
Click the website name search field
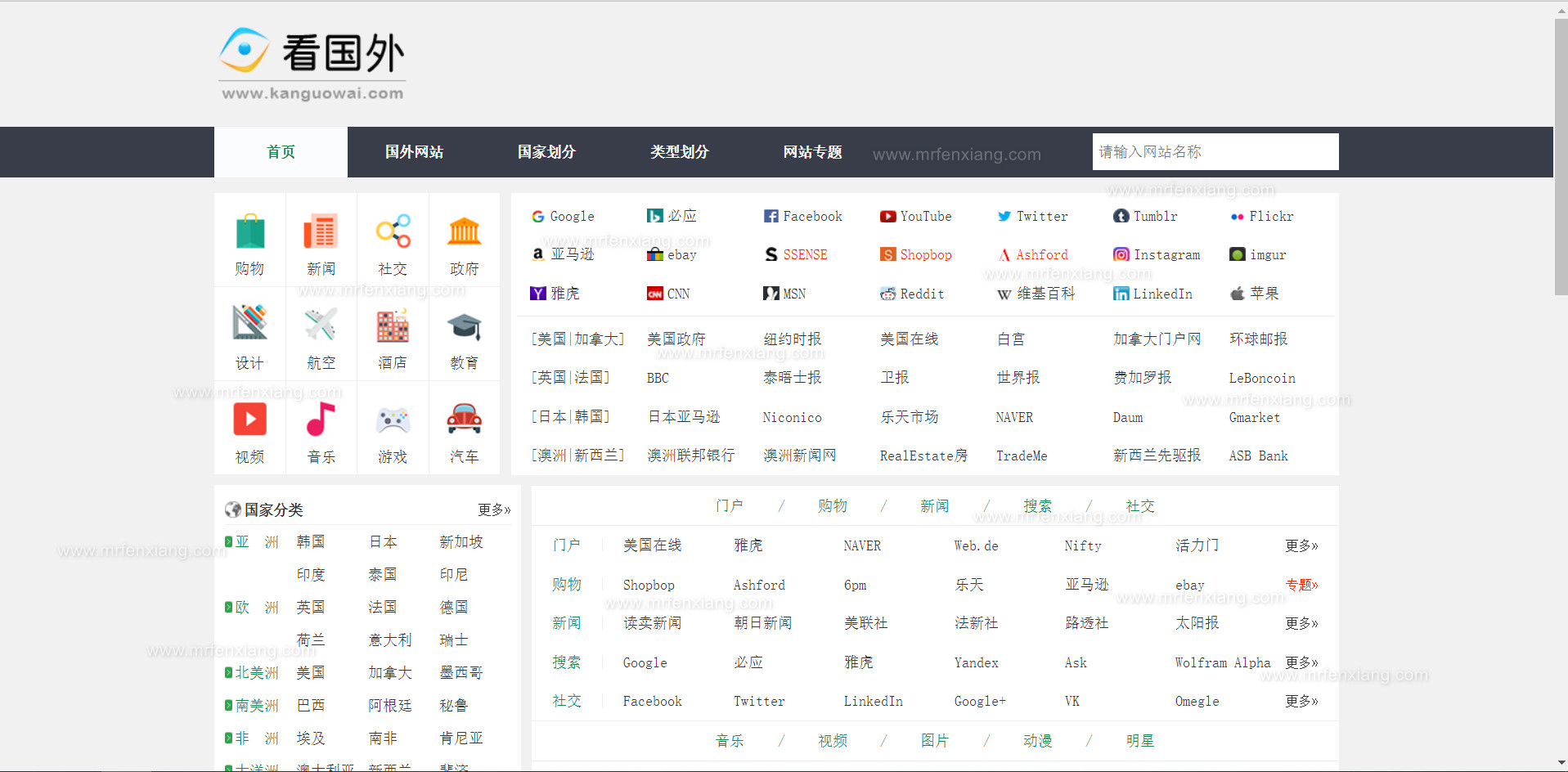1215,152
